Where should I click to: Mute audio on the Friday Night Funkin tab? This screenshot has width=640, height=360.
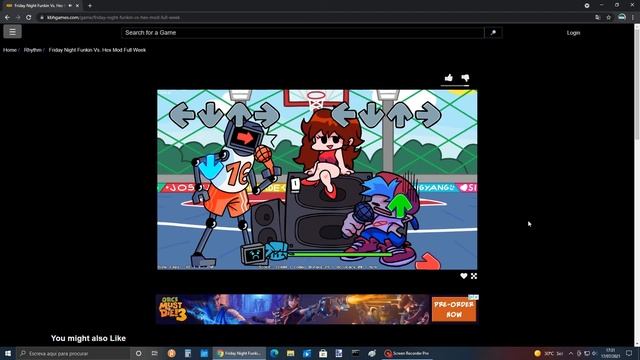click(x=70, y=6)
